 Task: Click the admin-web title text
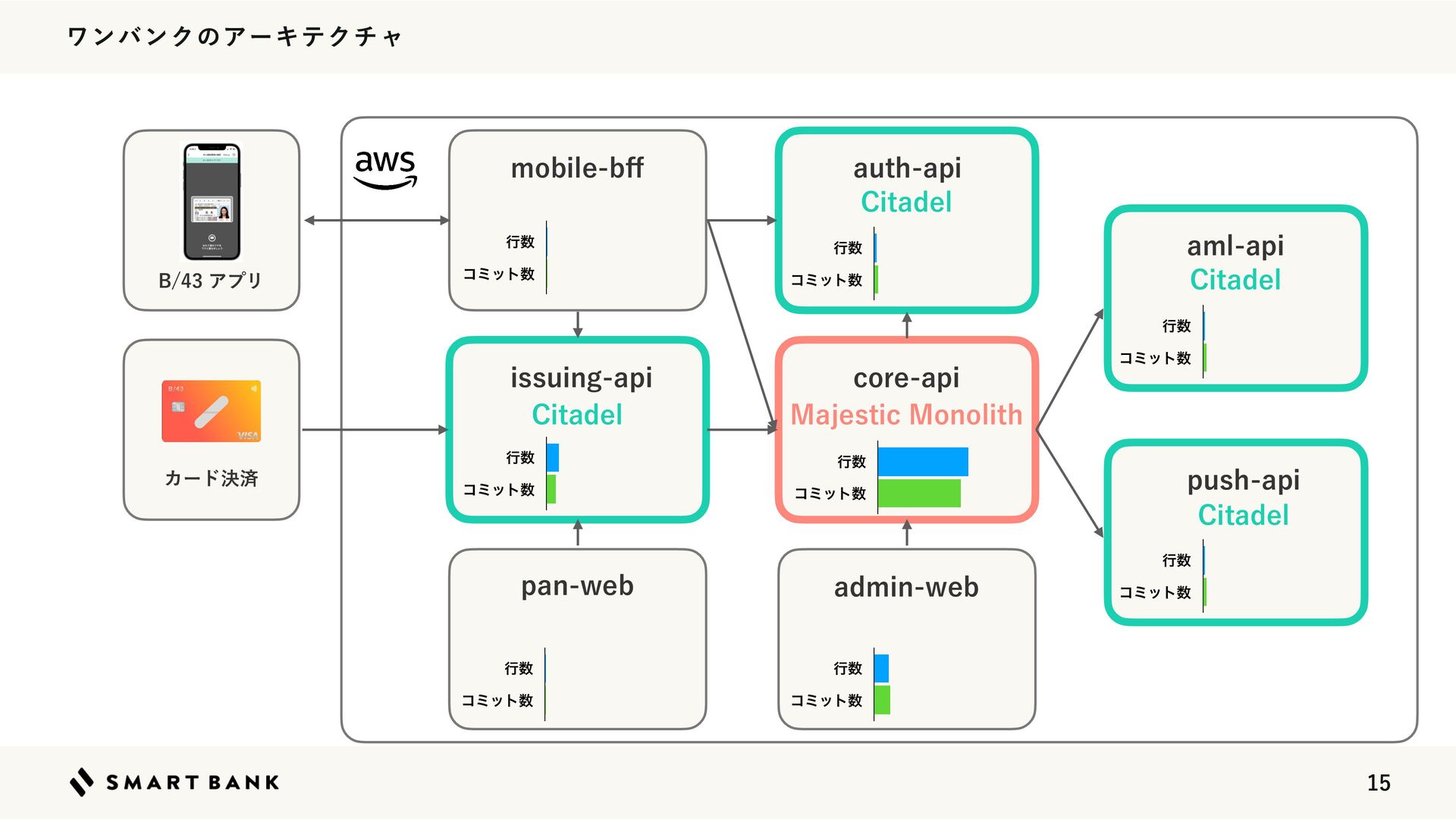[906, 588]
